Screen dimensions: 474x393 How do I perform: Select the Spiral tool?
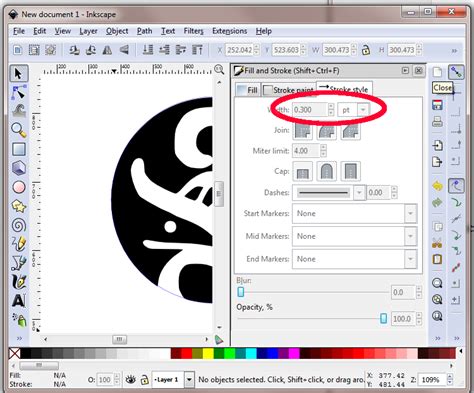pyautogui.click(x=19, y=225)
